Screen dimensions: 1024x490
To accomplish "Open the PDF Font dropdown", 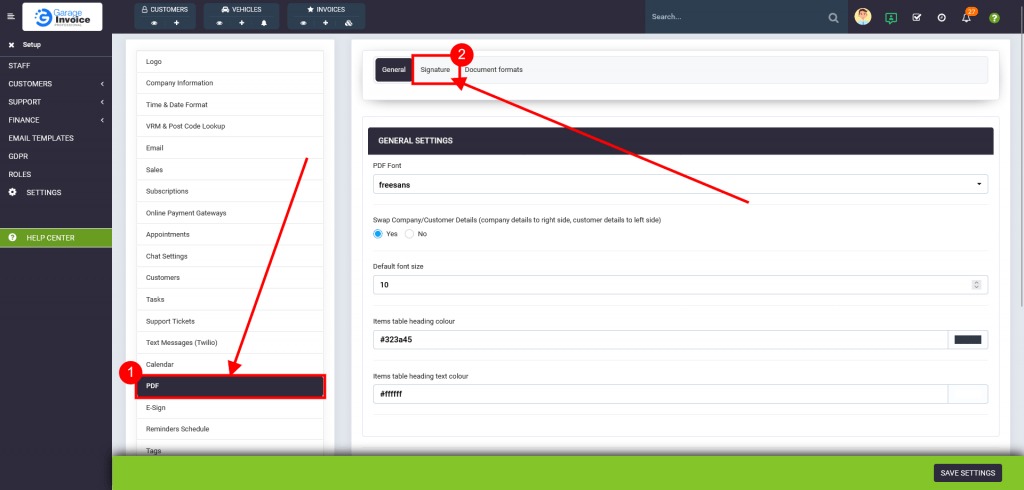I will pos(680,184).
